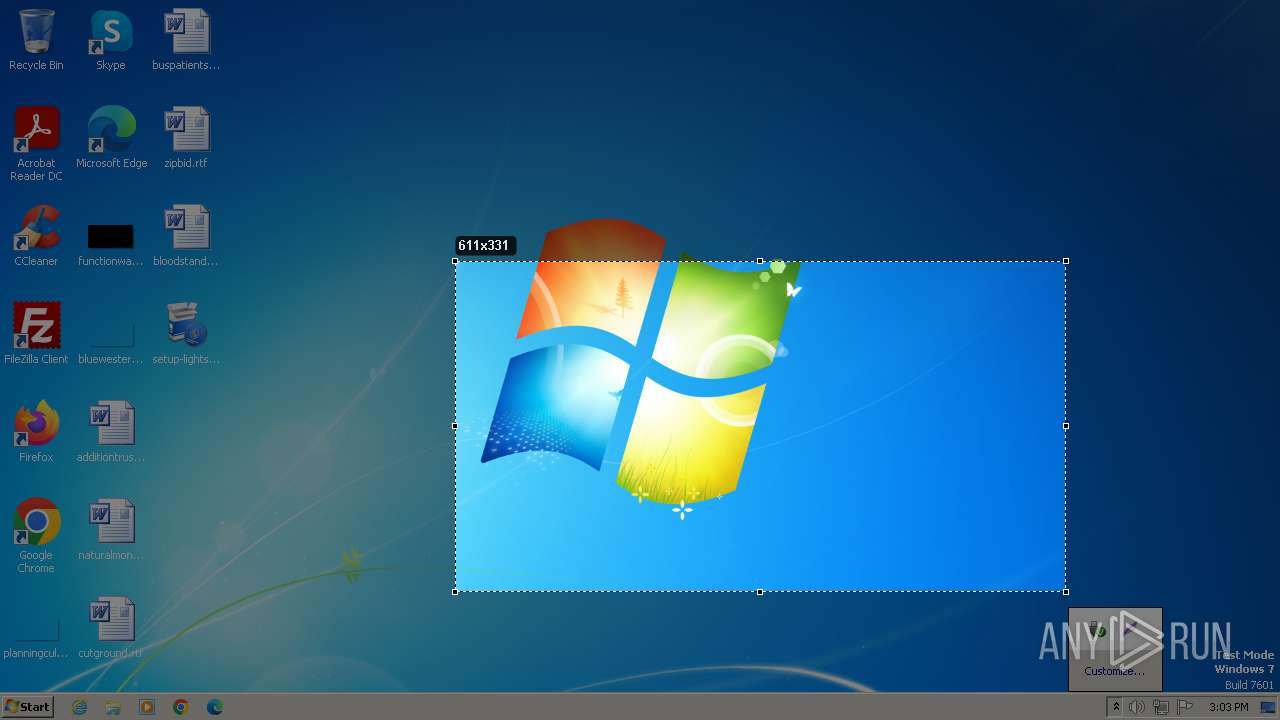Viewport: 1280px width, 720px height.
Task: Open the Recycle Bin desktop icon
Action: point(36,31)
